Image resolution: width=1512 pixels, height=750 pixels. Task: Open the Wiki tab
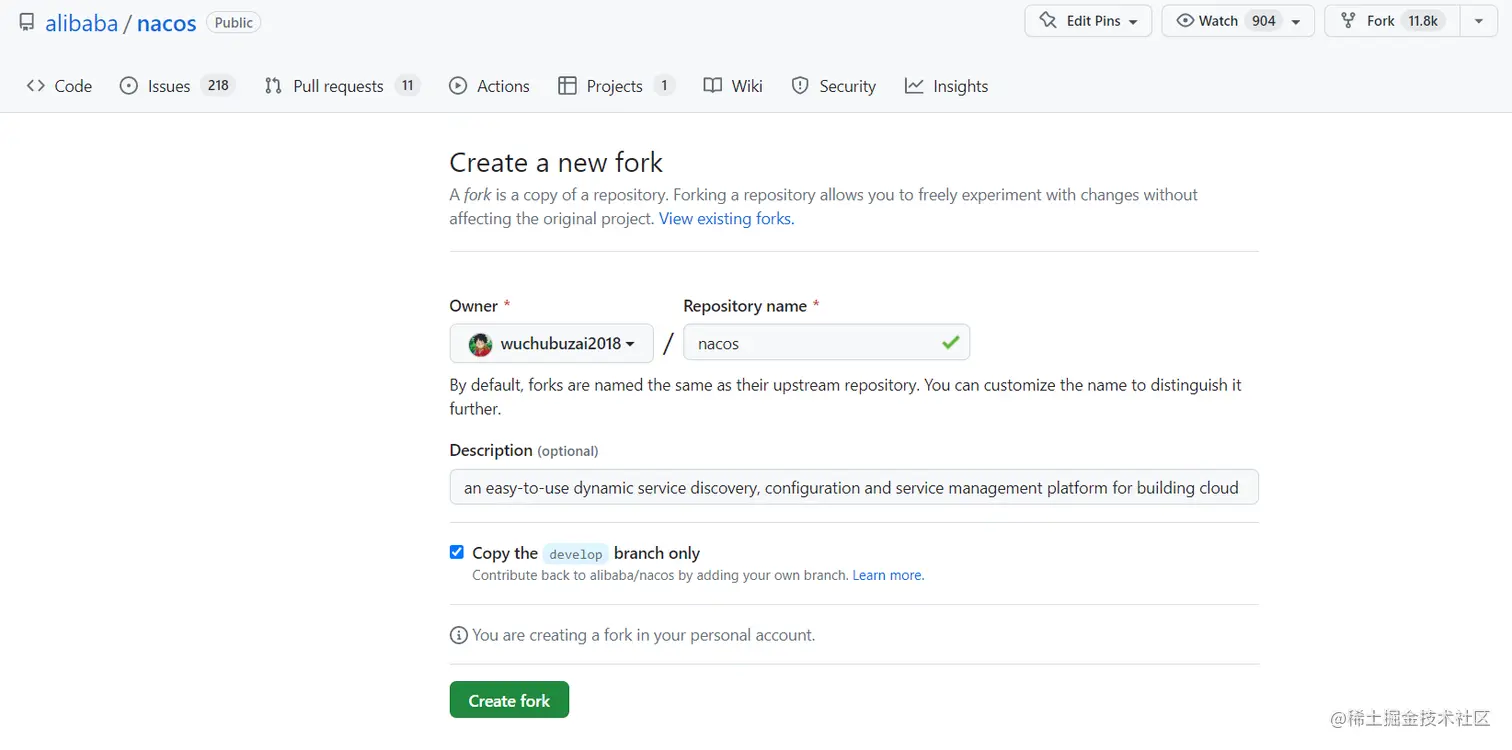coord(733,86)
